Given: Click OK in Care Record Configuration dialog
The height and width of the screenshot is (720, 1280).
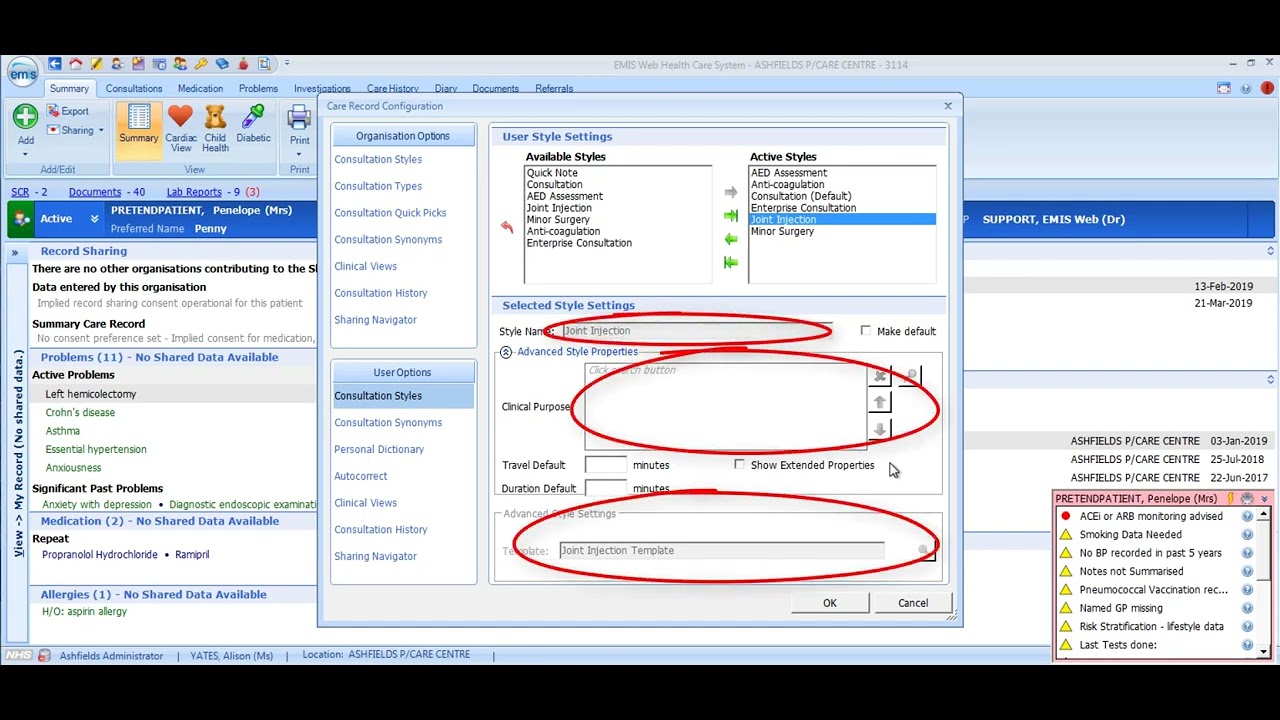Looking at the screenshot, I should coord(830,603).
